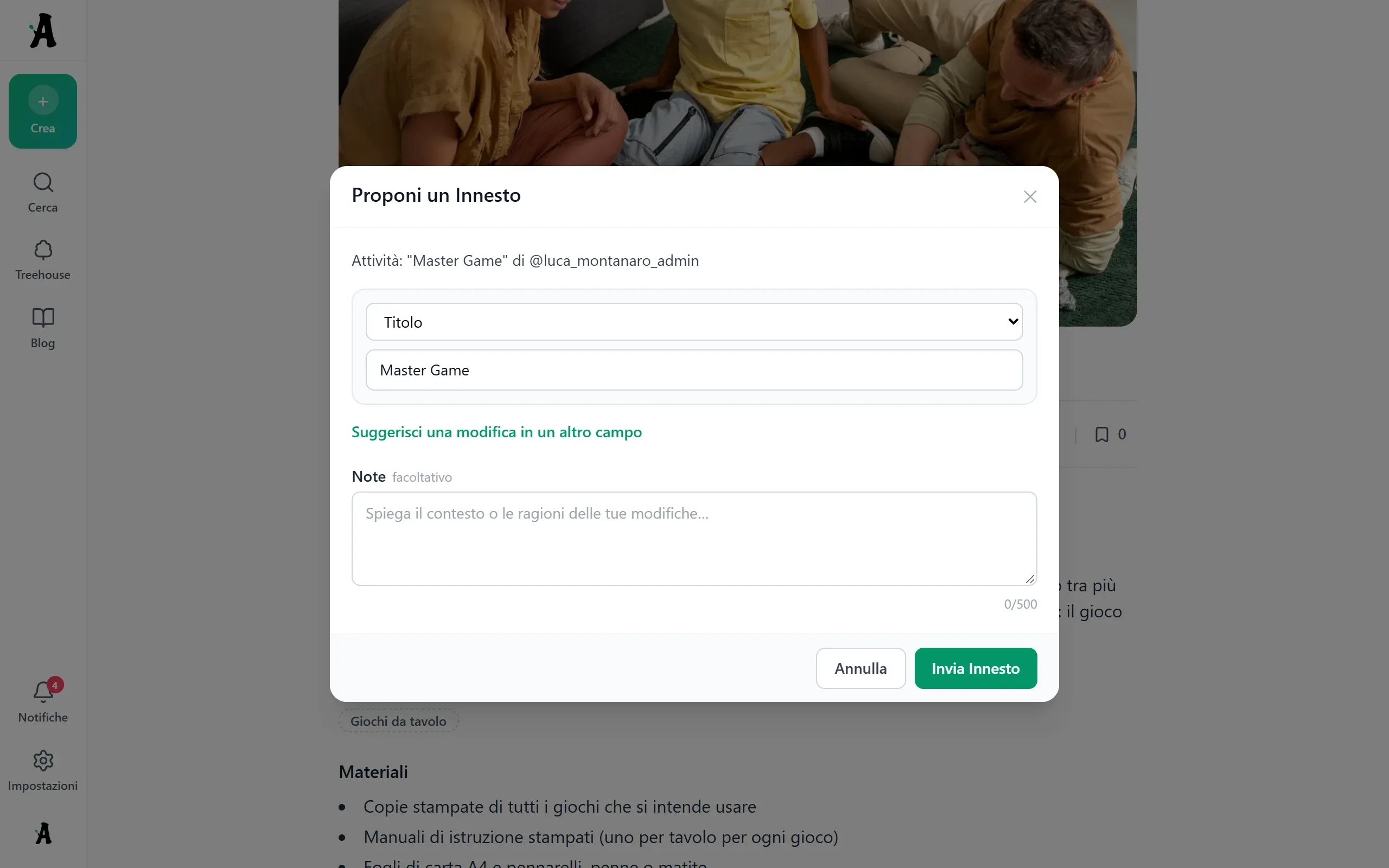
Task: Click the Annulla button
Action: (x=861, y=668)
